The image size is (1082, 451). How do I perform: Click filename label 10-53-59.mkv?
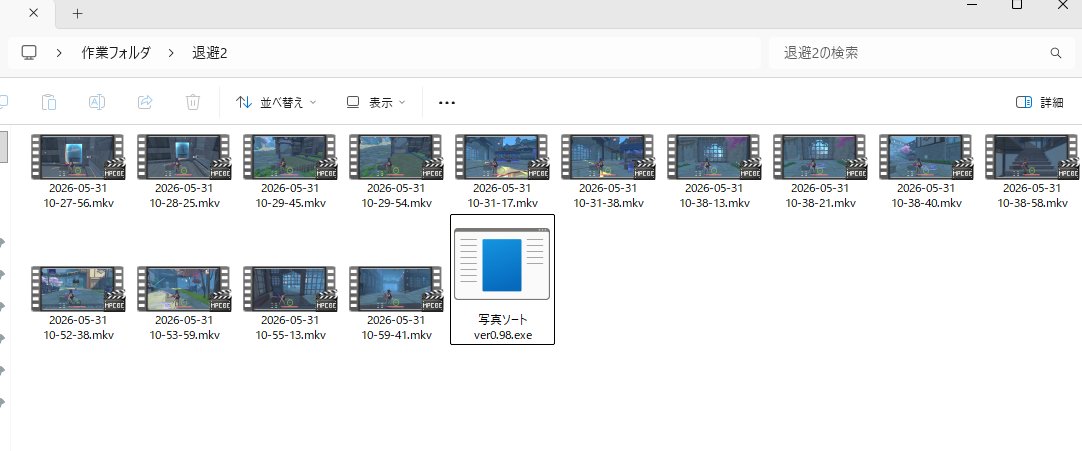[x=184, y=335]
